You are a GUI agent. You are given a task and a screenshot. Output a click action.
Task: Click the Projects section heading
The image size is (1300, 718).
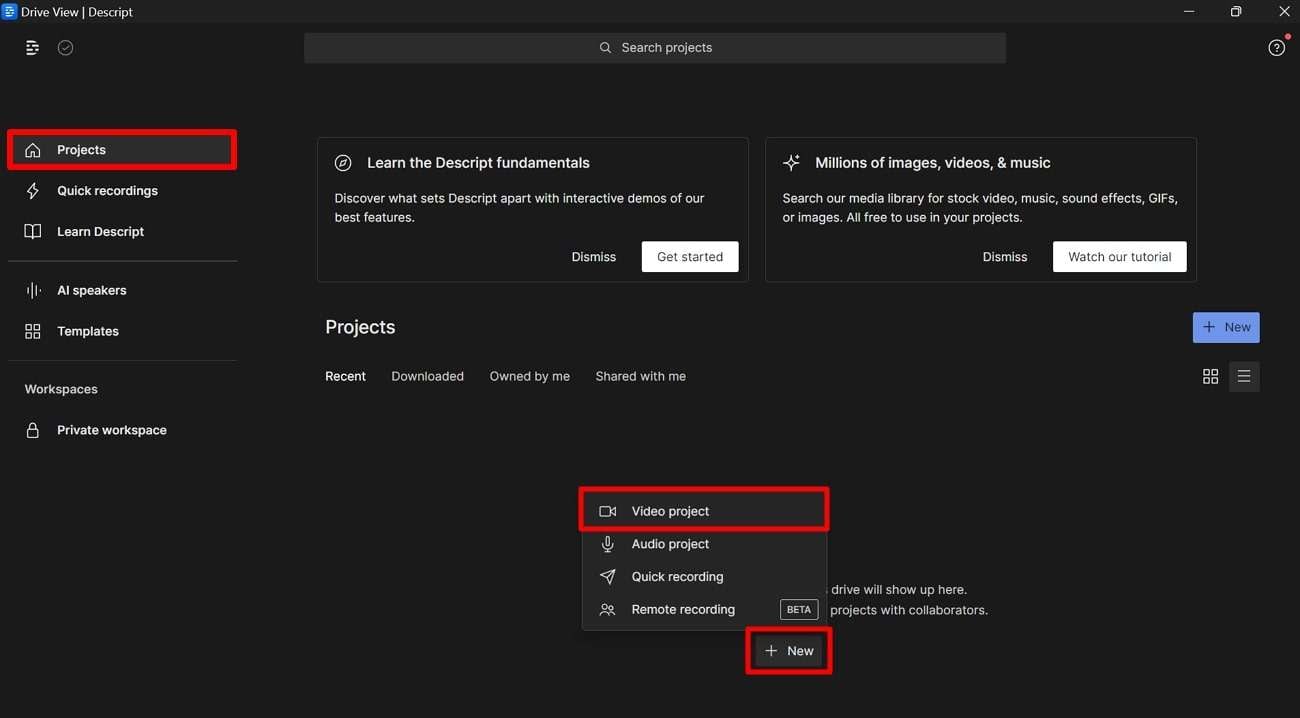[x=360, y=327]
